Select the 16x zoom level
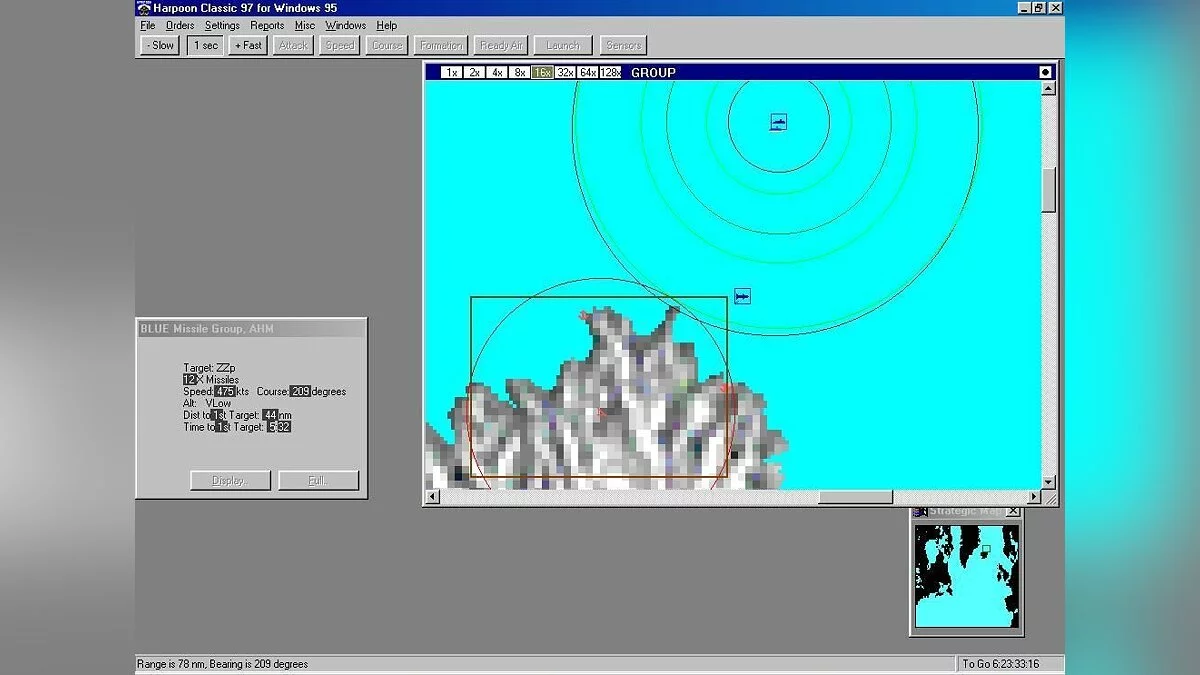 point(542,72)
